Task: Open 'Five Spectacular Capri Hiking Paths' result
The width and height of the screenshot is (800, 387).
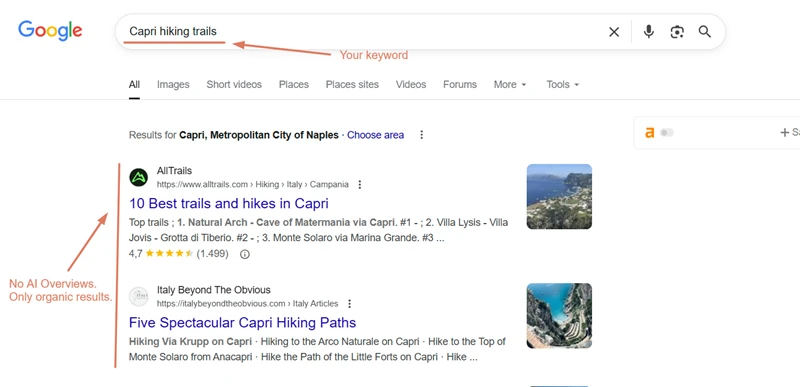Action: (x=242, y=323)
